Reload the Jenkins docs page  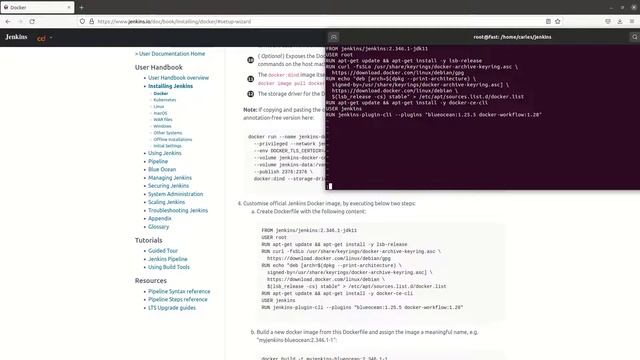pos(32,21)
